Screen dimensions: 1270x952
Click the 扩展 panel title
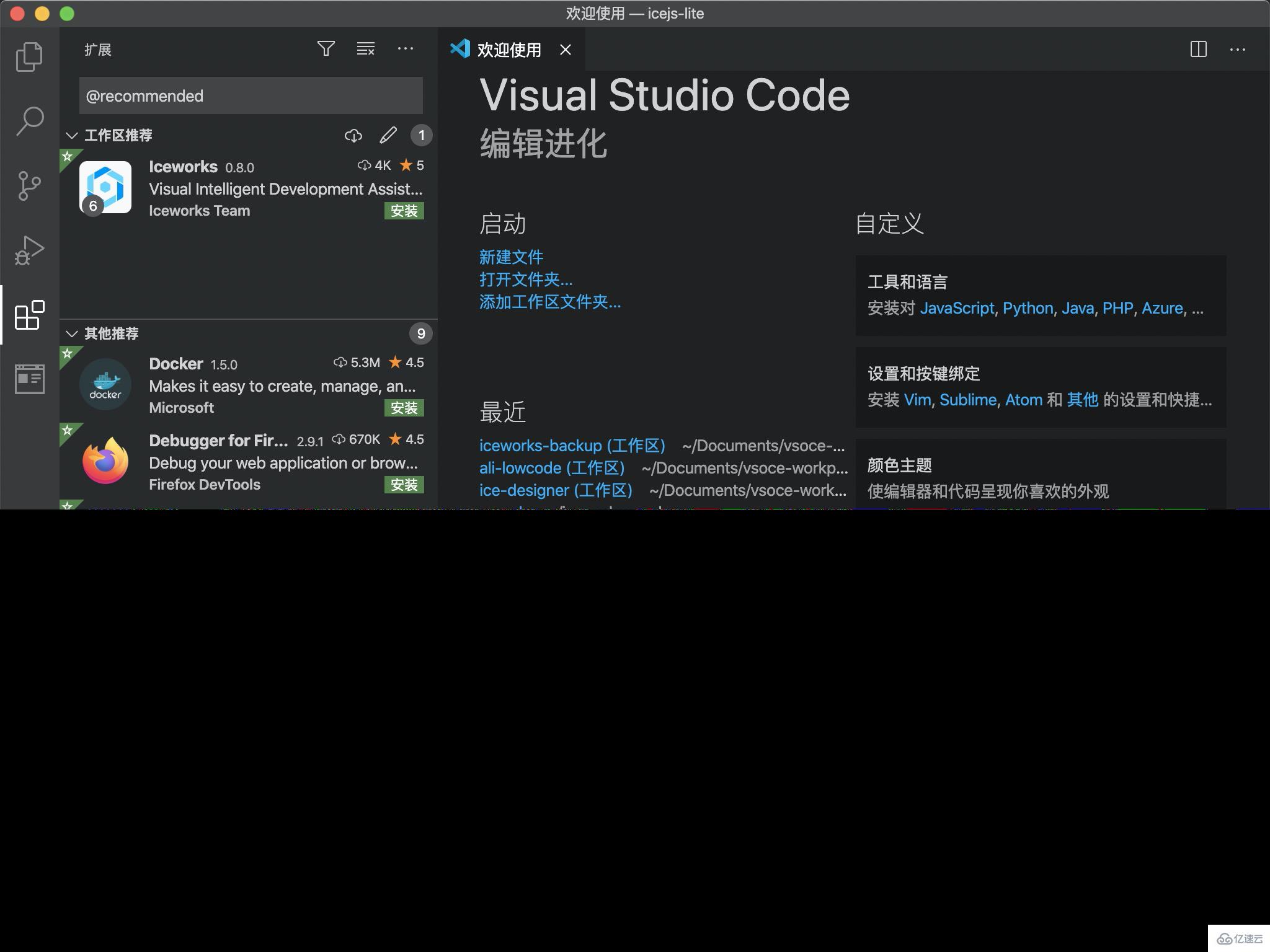coord(98,50)
